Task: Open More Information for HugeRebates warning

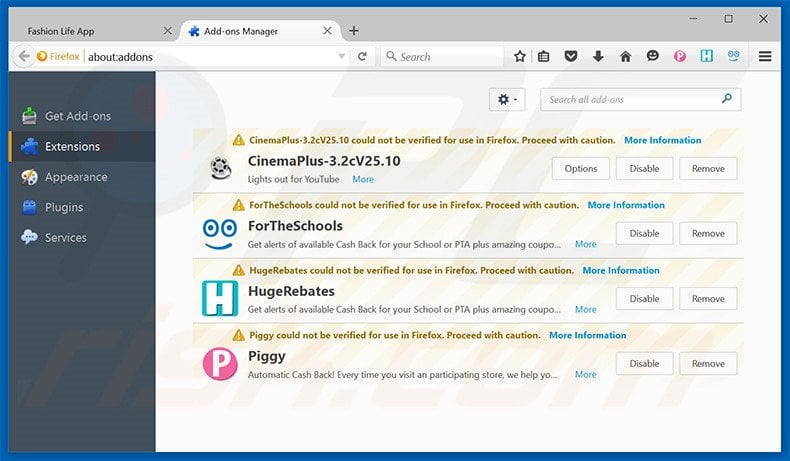Action: pyautogui.click(x=621, y=270)
